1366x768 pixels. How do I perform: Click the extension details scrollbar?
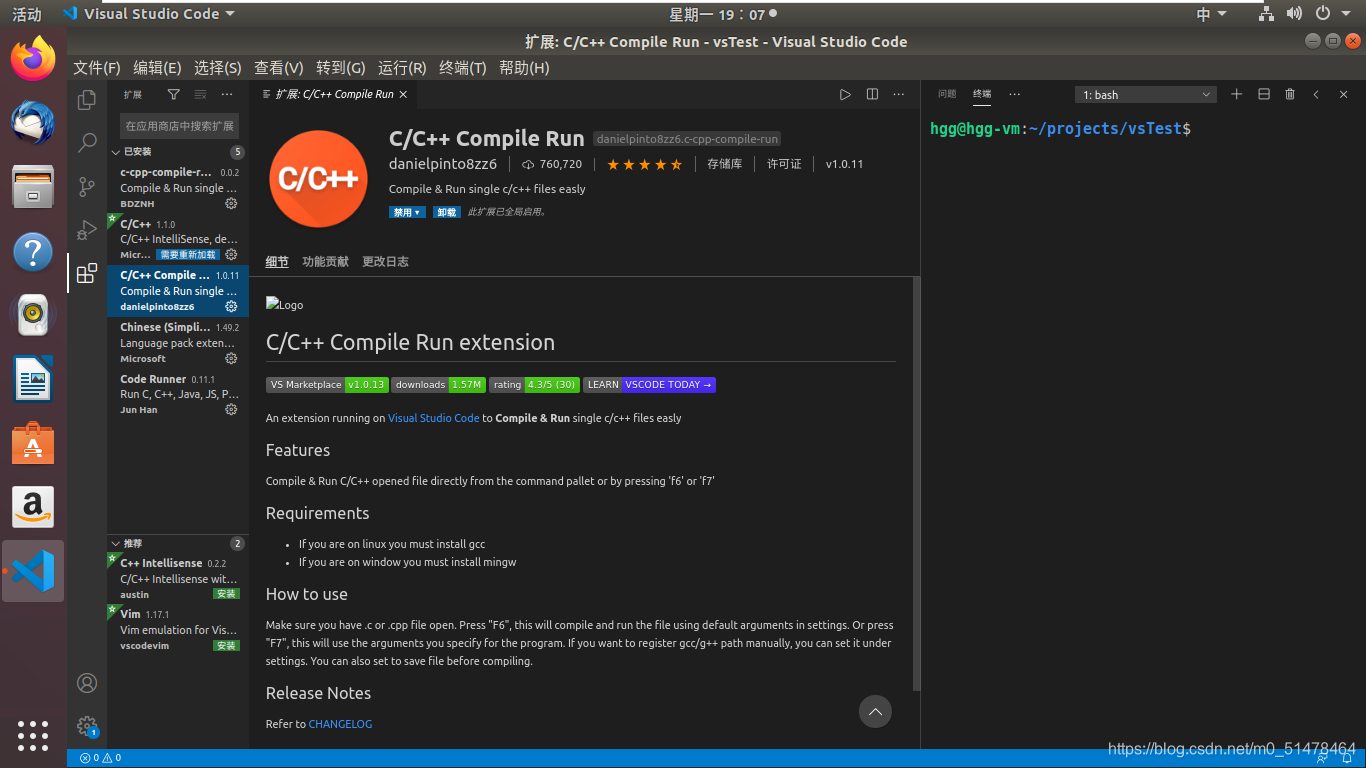(917, 485)
